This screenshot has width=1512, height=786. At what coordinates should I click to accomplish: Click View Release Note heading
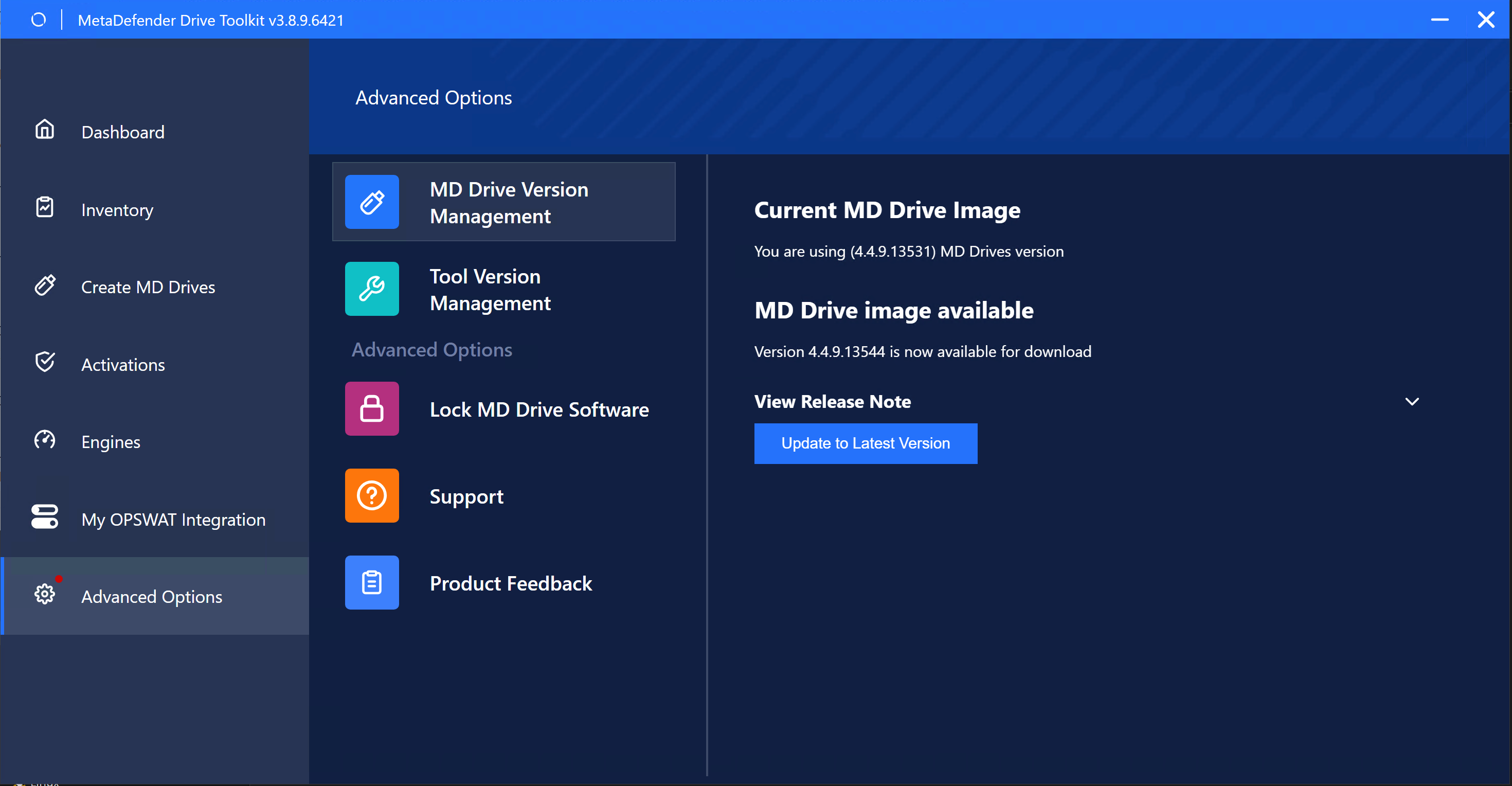832,402
